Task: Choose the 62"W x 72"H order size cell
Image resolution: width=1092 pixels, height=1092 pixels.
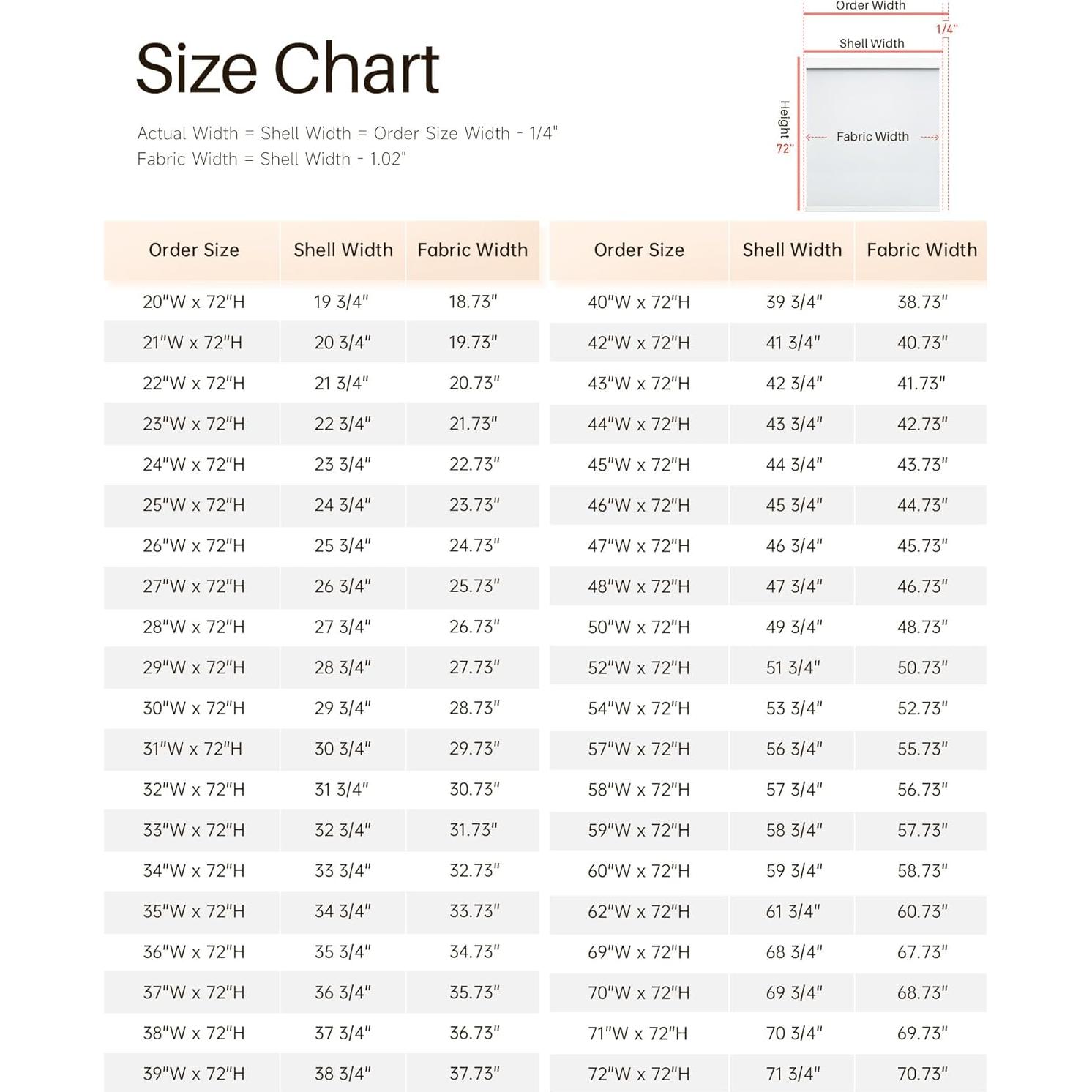Action: coord(638,912)
